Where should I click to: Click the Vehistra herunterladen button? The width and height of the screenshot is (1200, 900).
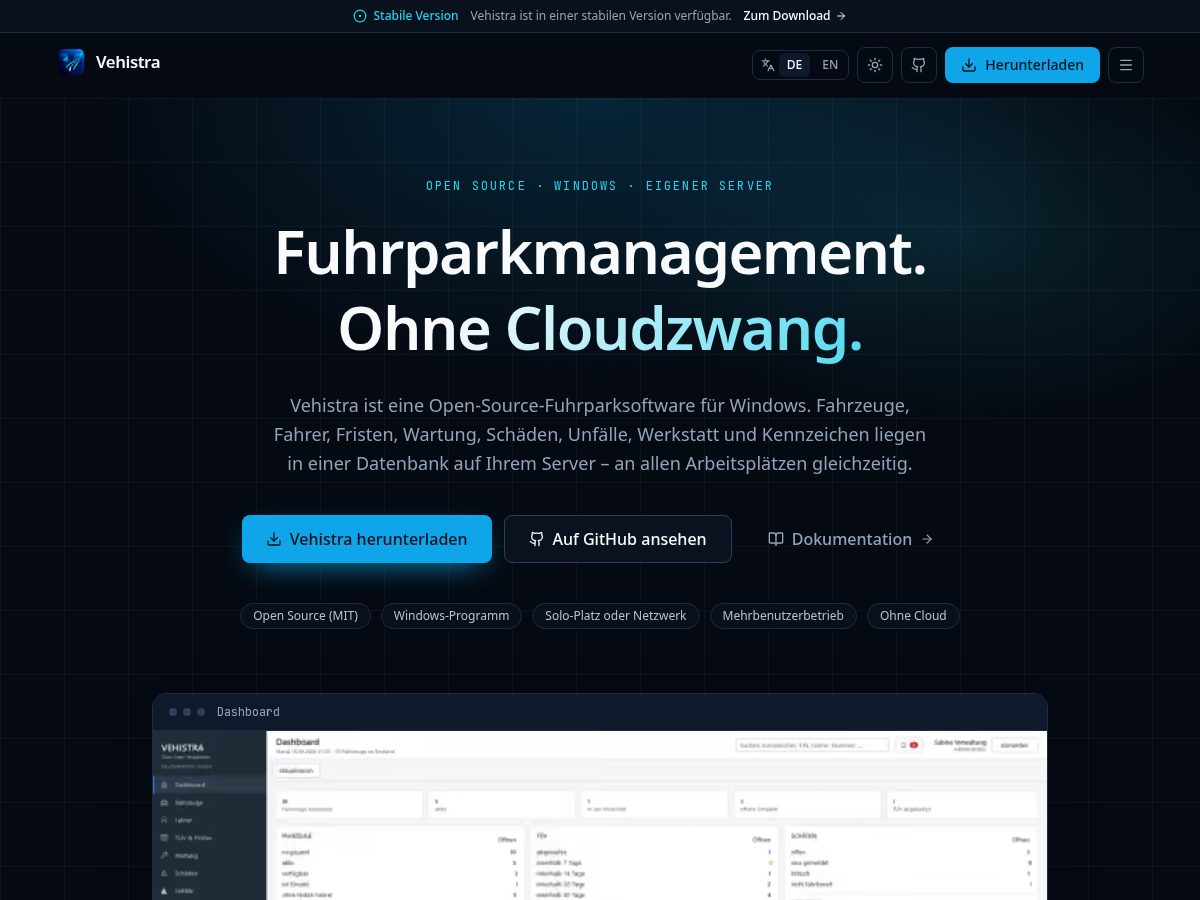click(367, 539)
